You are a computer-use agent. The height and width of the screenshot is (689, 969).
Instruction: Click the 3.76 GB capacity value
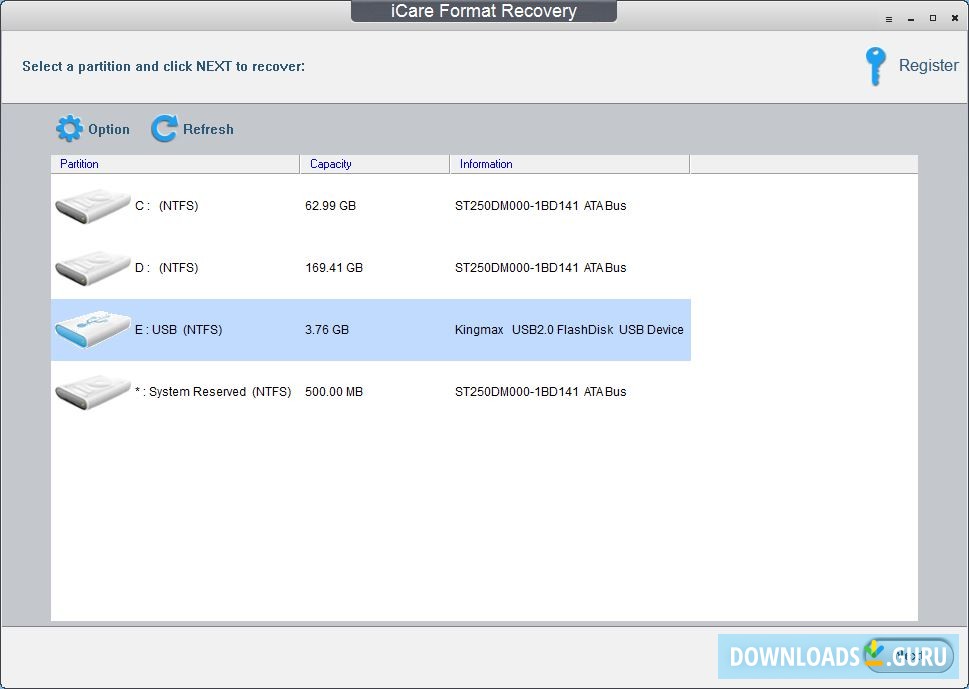[x=327, y=329]
